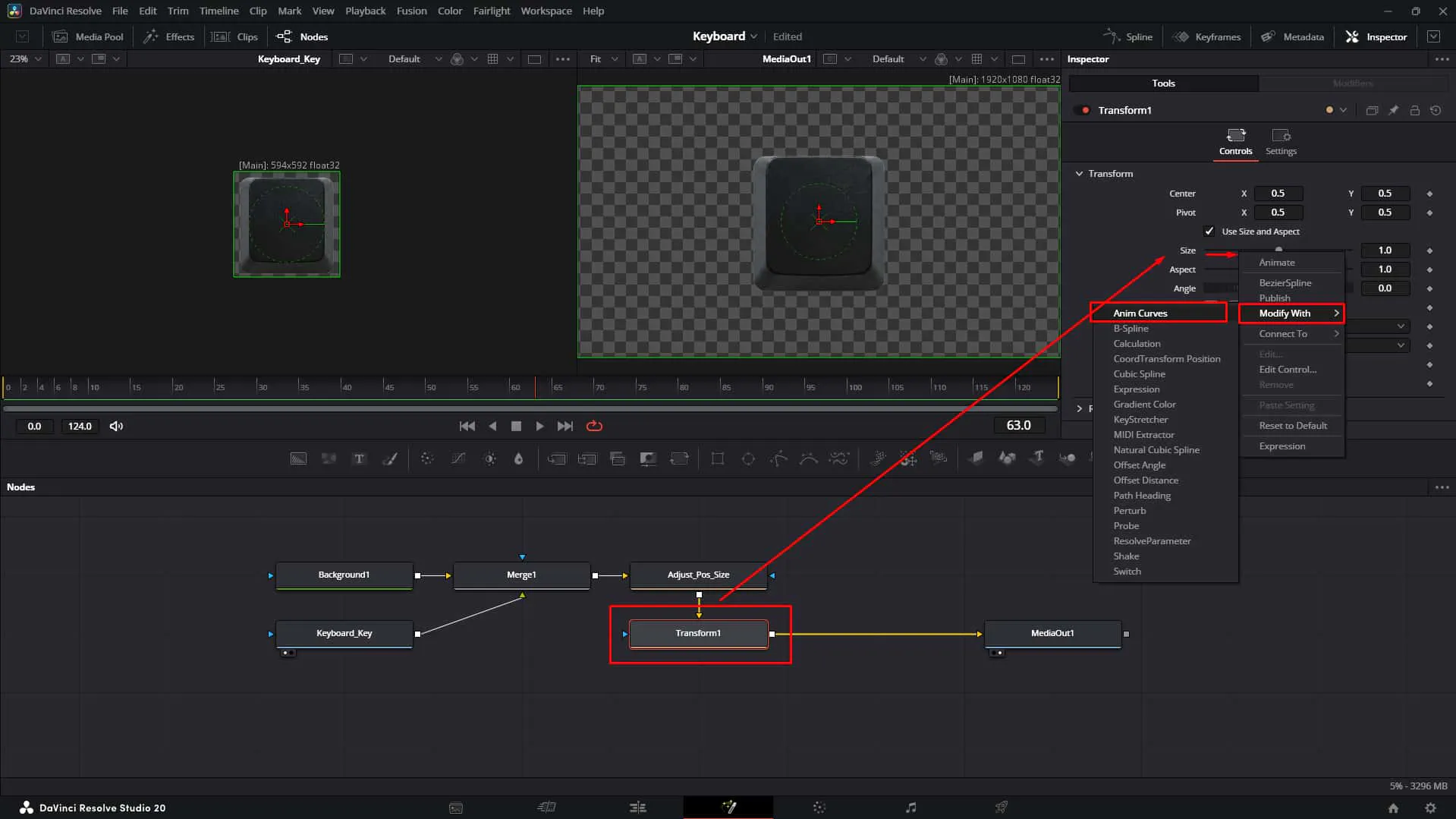
Task: Open the Fairlight page
Action: [910, 808]
